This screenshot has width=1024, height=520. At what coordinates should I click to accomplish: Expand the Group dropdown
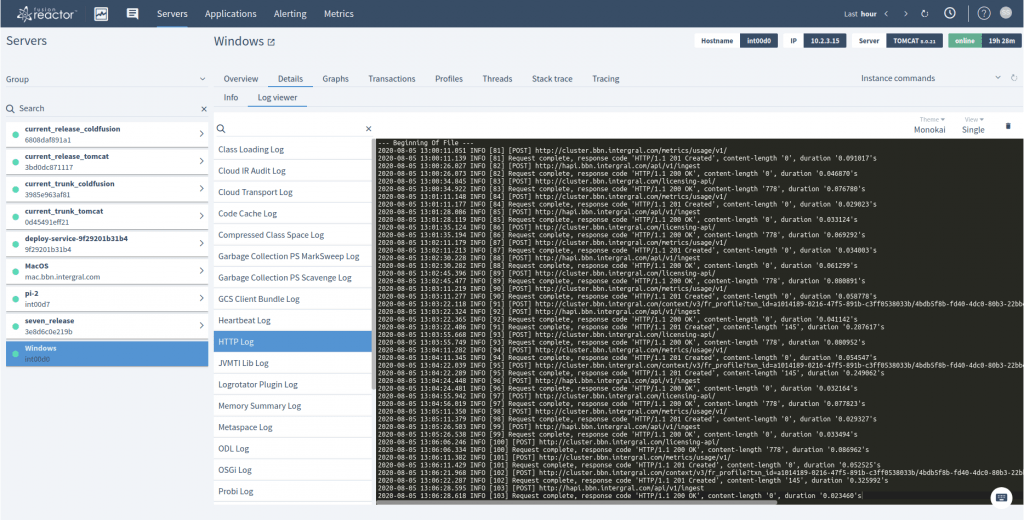[x=106, y=79]
